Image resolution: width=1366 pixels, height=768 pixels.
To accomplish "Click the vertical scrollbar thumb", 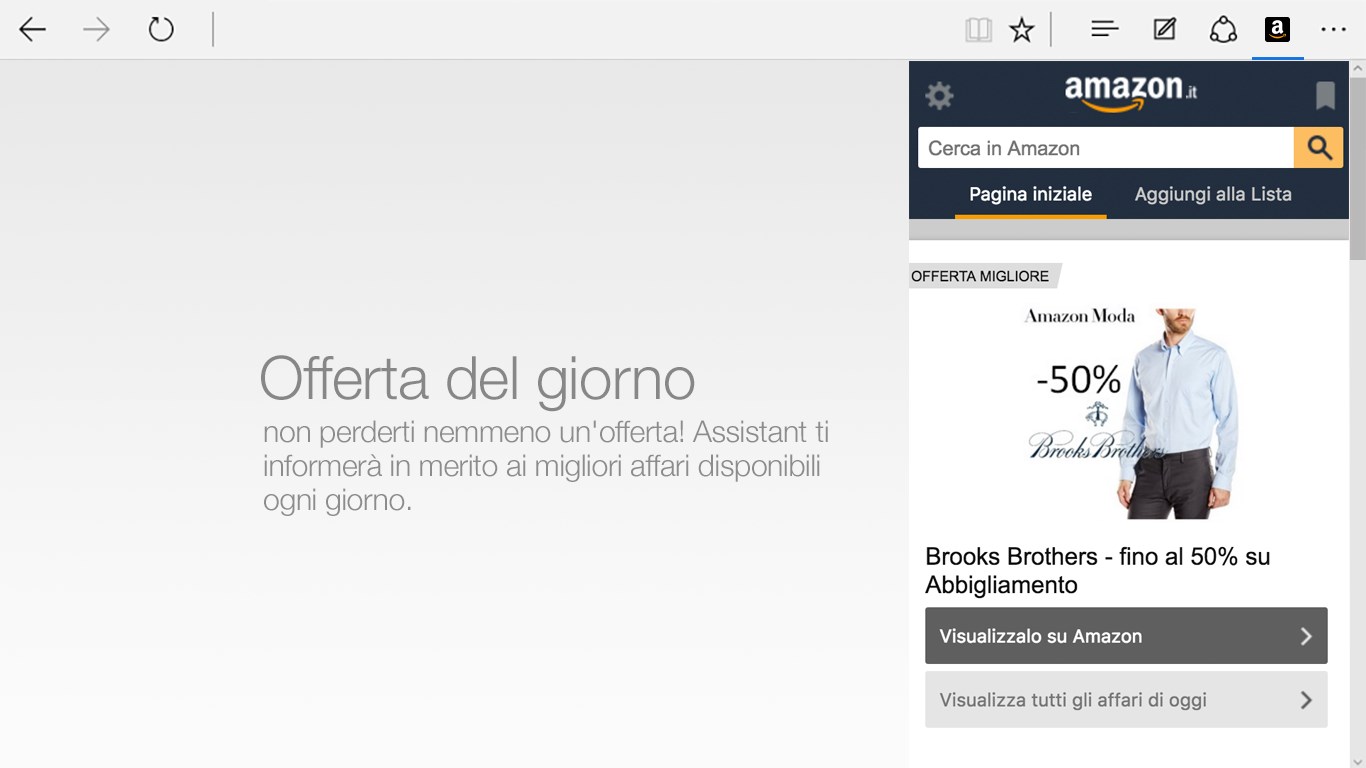I will (1357, 168).
